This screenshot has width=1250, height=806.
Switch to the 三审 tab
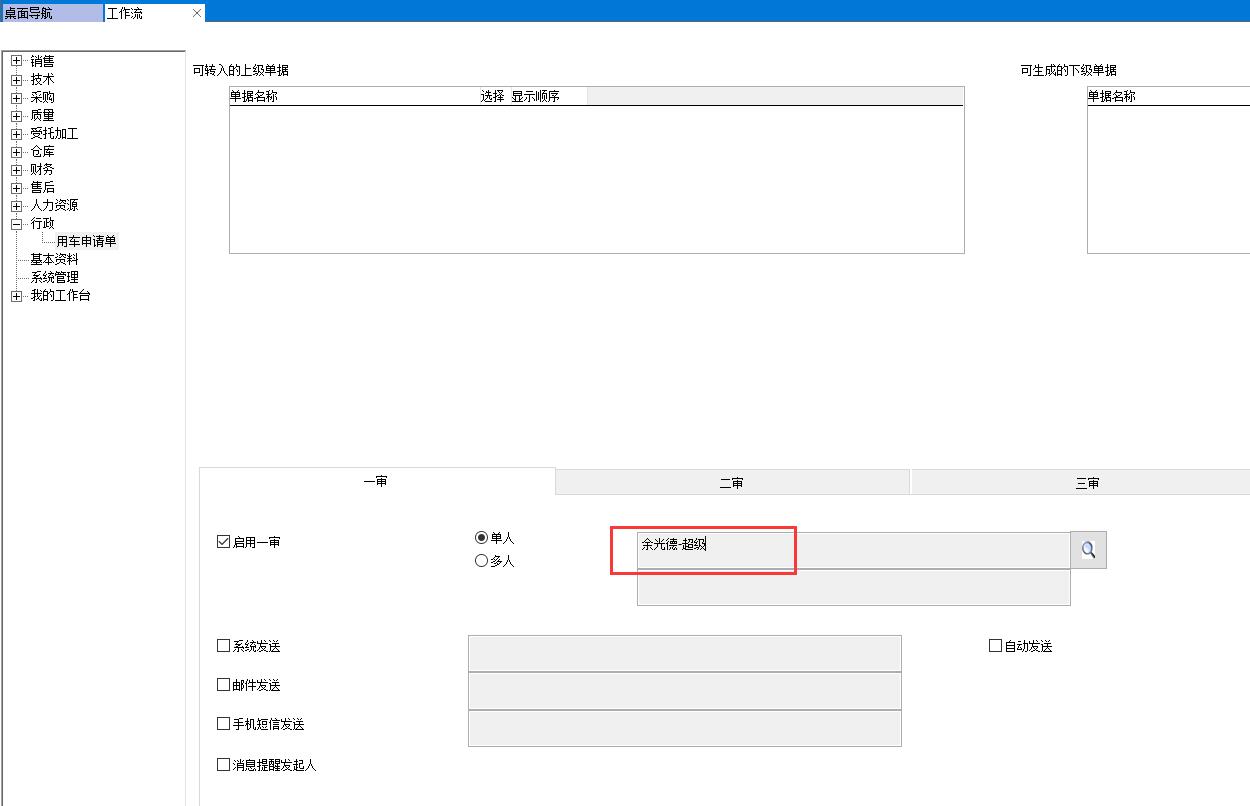[x=1087, y=483]
